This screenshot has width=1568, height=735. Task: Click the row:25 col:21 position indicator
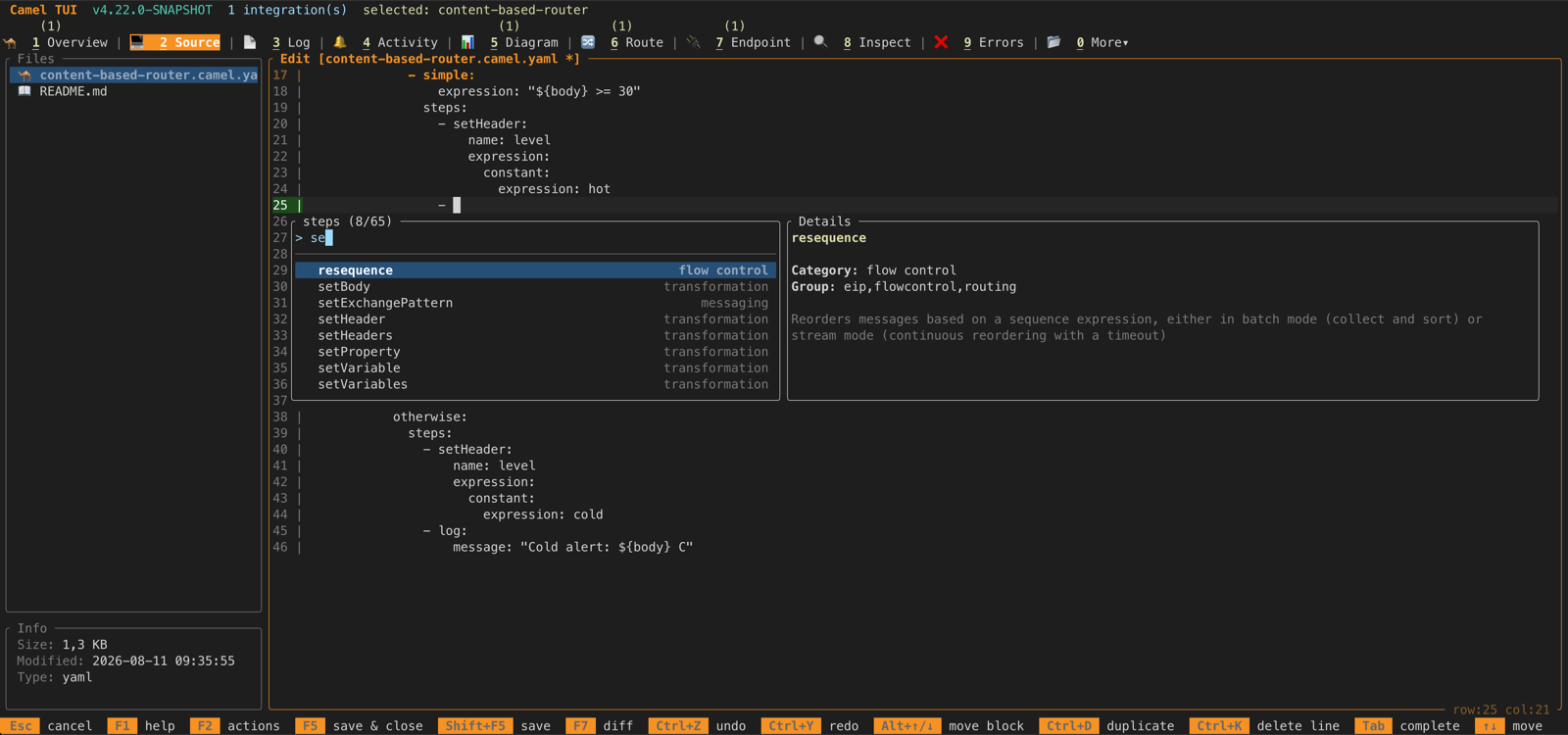pyautogui.click(x=1501, y=710)
